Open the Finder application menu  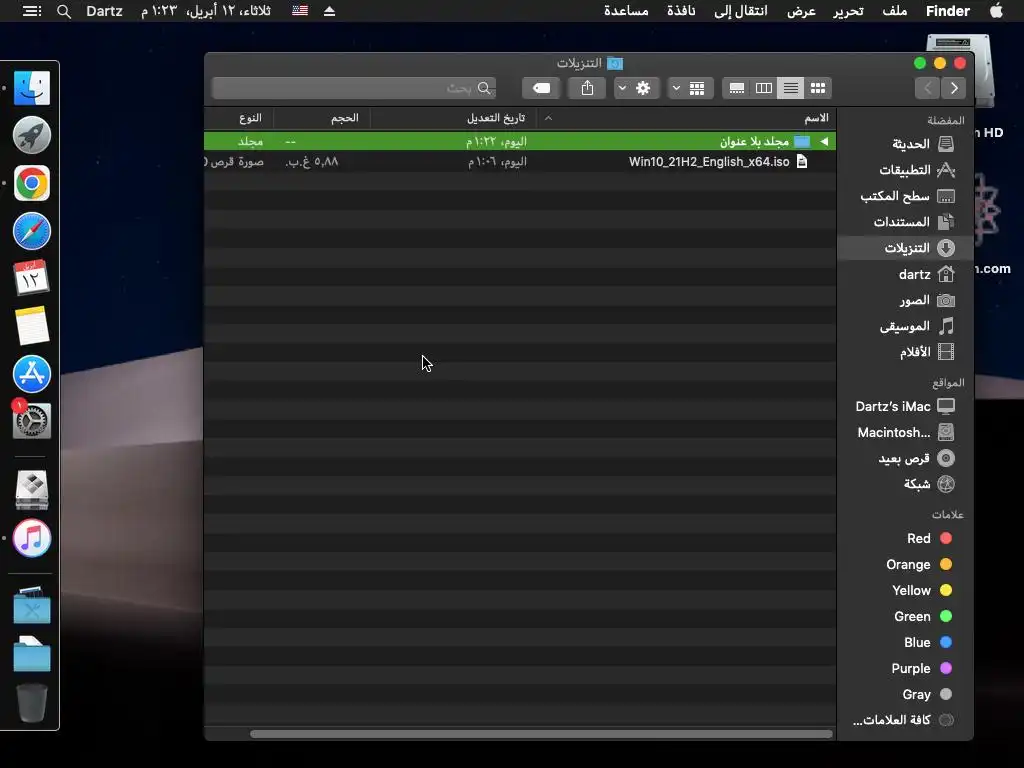[x=948, y=10]
